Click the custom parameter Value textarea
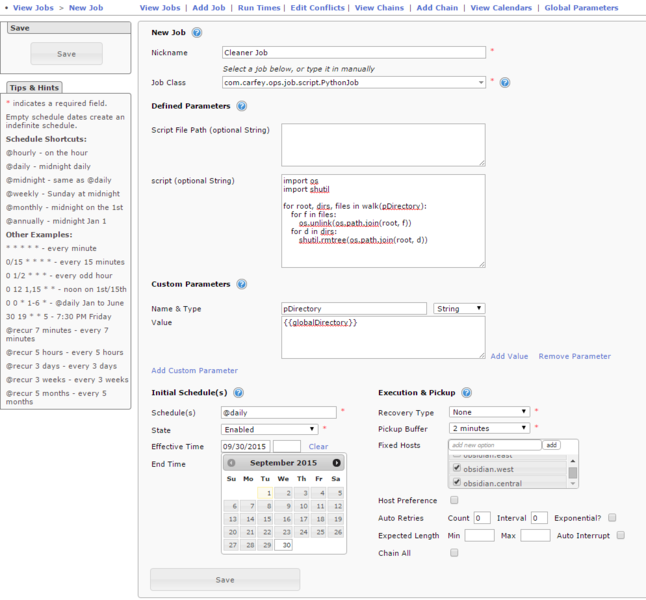The height and width of the screenshot is (600, 646). tap(383, 337)
